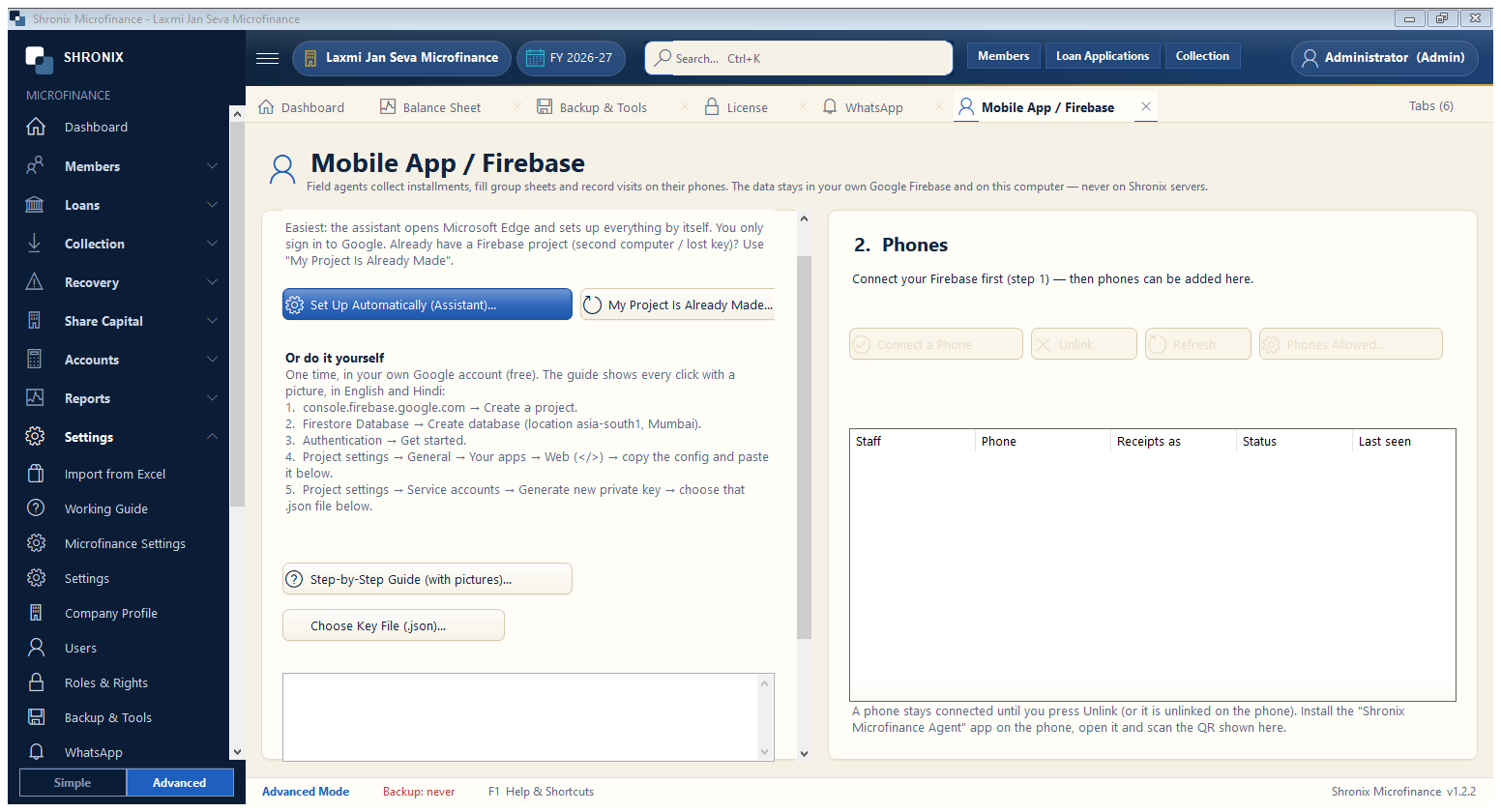This screenshot has height=812, width=1501.
Task: Click the Roles & Rights padlock icon
Action: pos(36,682)
